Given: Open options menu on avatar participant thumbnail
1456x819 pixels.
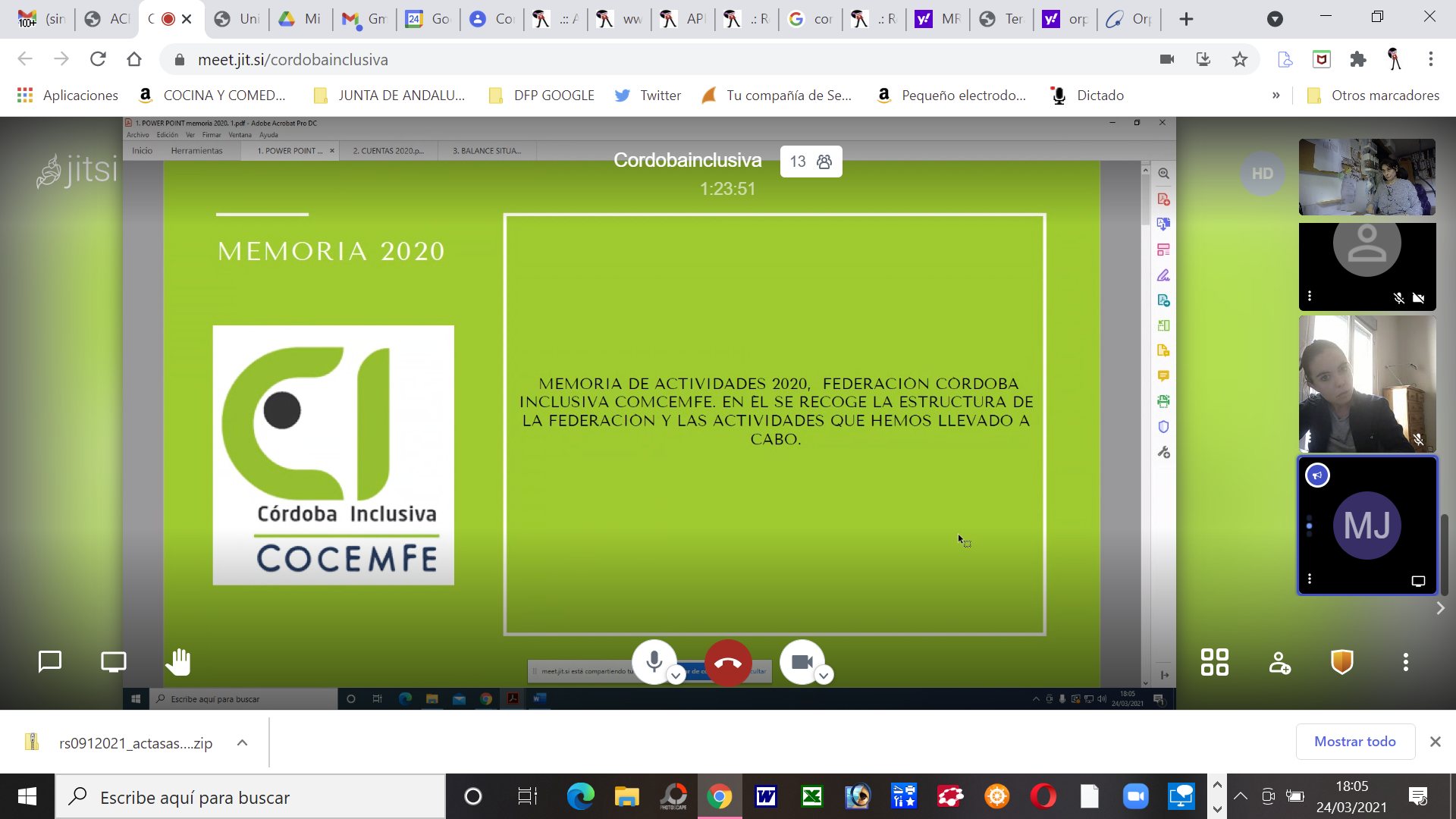Looking at the screenshot, I should click(x=1310, y=296).
